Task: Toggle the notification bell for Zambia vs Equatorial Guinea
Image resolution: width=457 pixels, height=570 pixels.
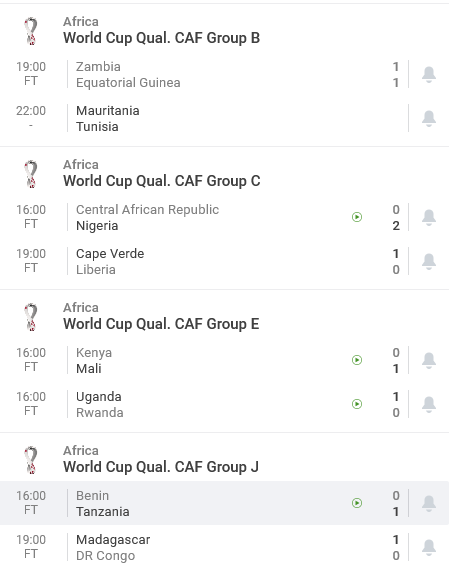Action: coord(429,75)
